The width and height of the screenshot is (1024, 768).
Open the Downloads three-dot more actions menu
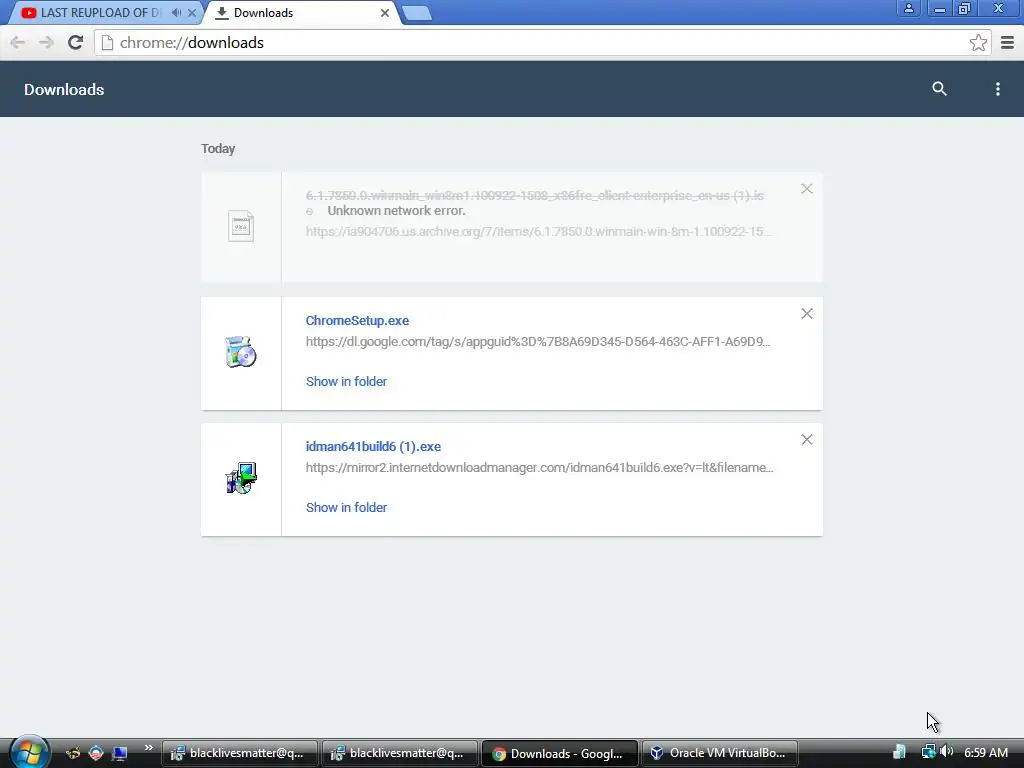[997, 89]
